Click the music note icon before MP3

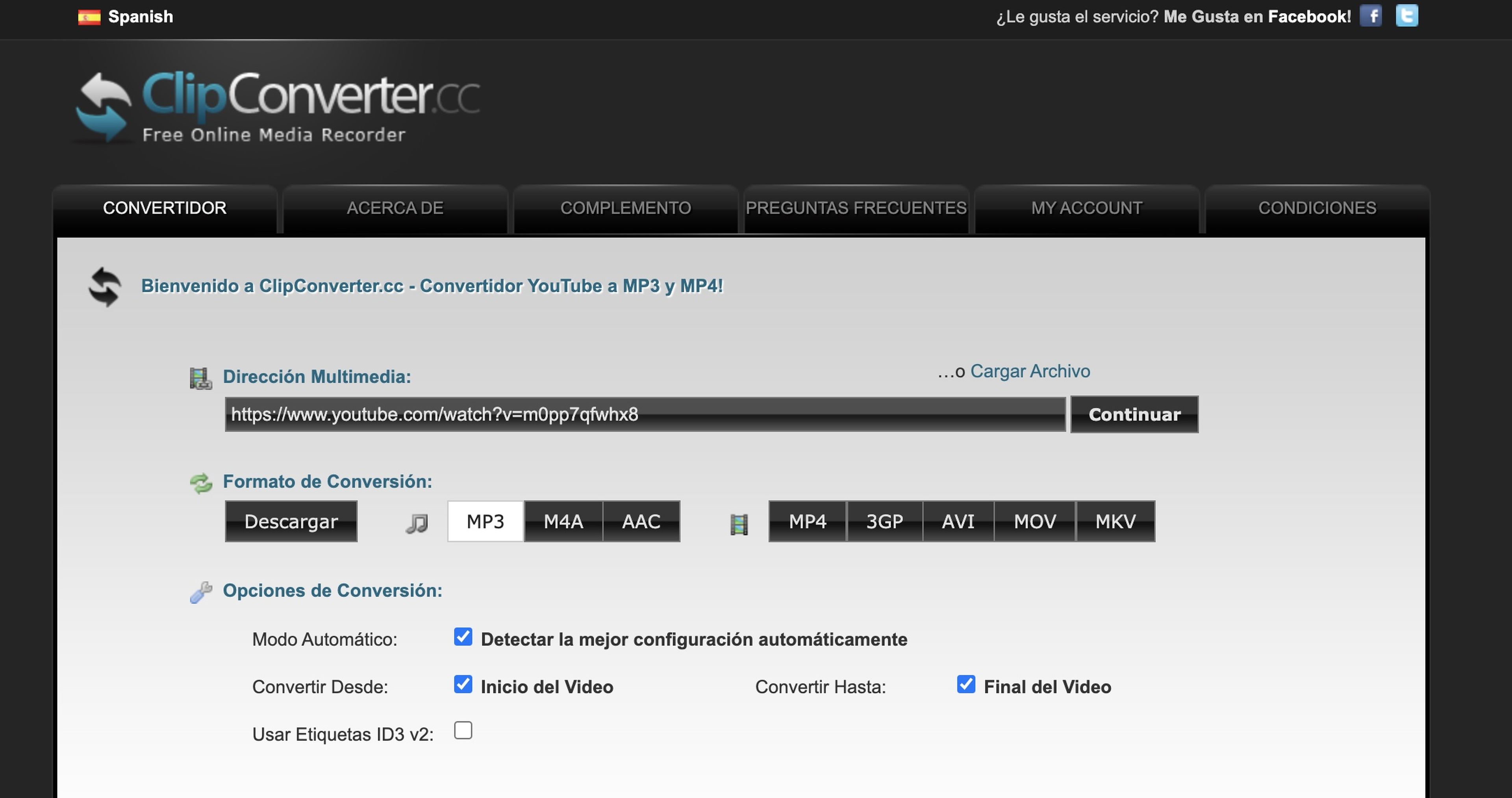417,523
